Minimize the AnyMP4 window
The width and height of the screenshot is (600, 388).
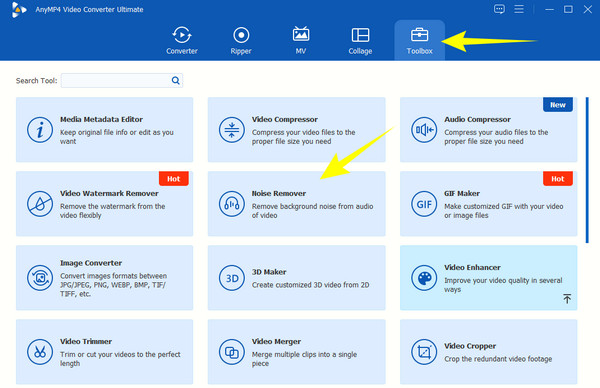(x=549, y=9)
